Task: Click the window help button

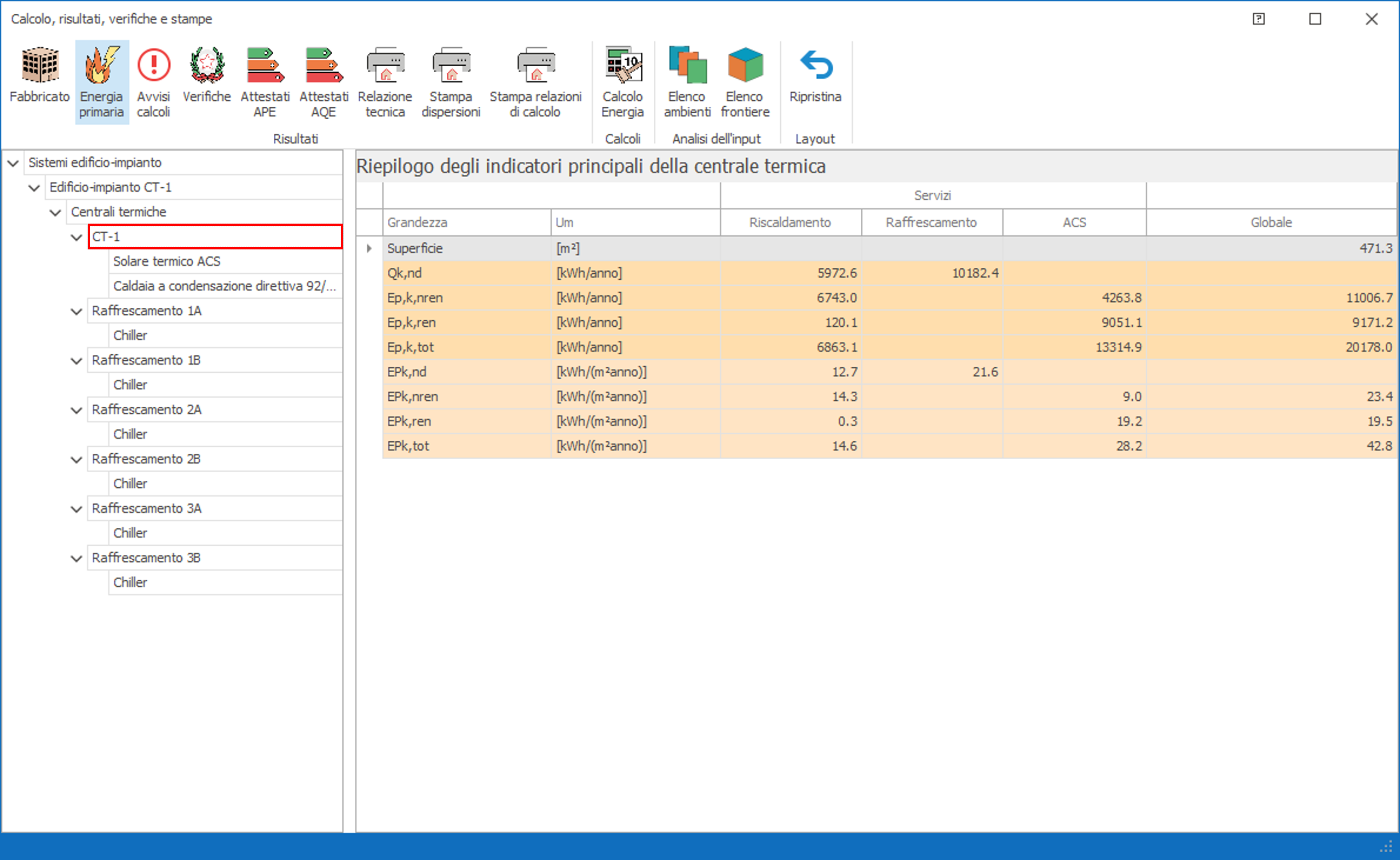Action: tap(1258, 19)
